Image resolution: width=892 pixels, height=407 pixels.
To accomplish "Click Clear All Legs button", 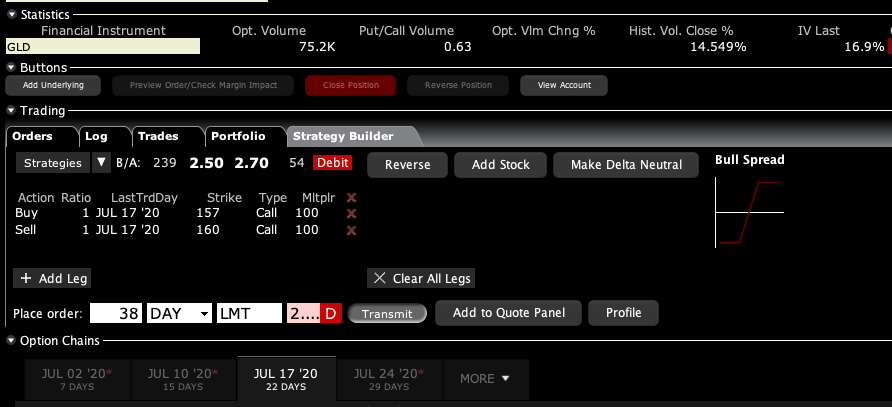I will 420,278.
